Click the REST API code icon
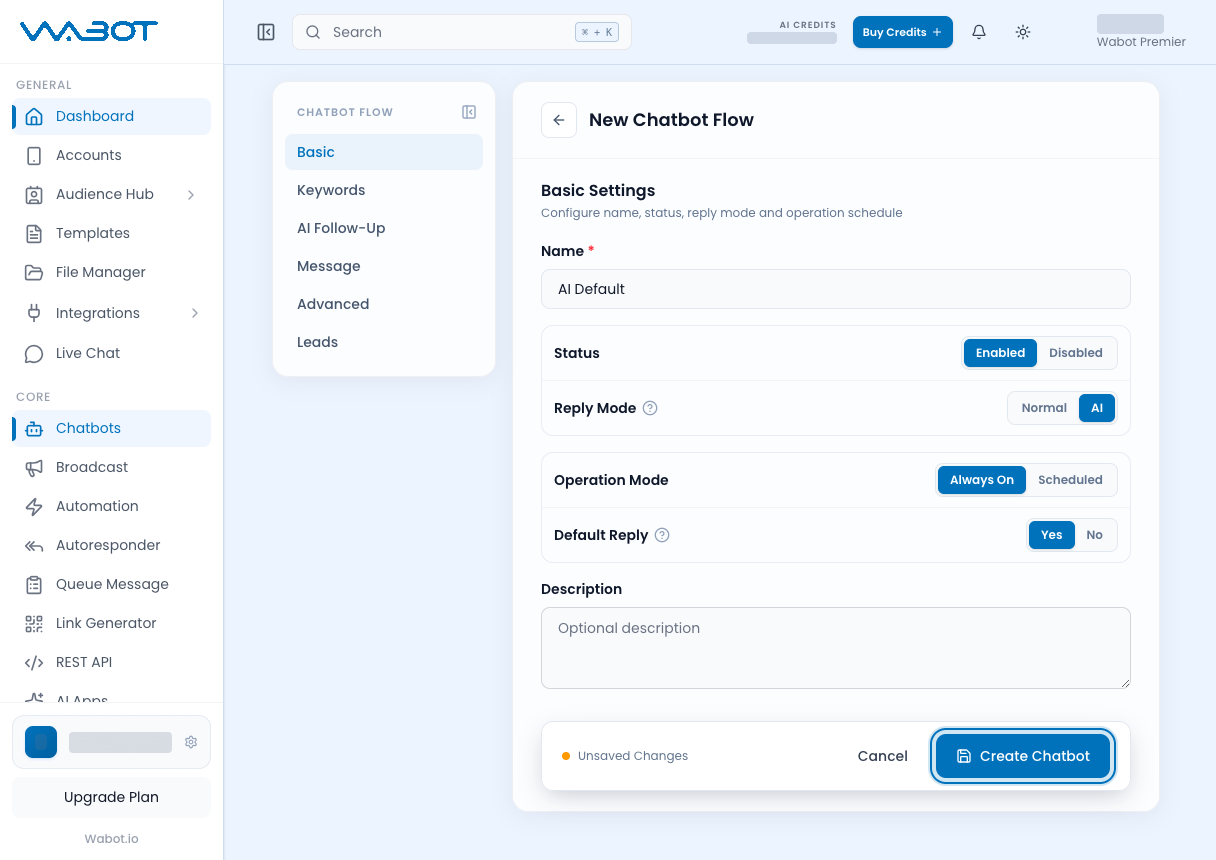Viewport: 1216px width, 860px height. (34, 662)
